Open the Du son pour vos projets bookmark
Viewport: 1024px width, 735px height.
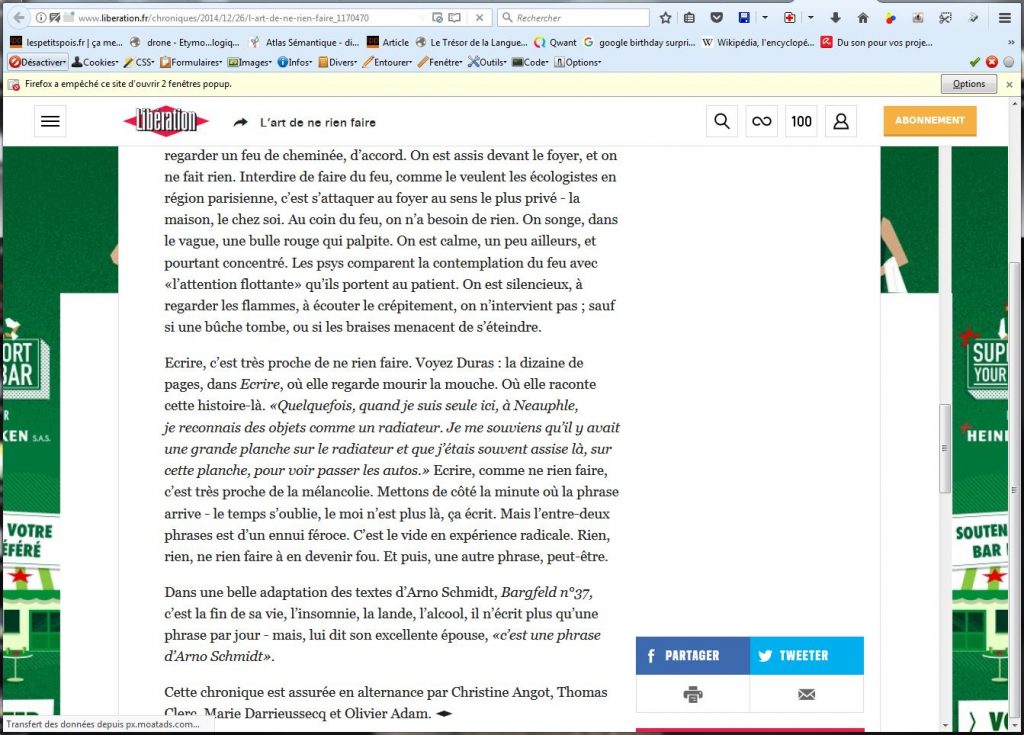pyautogui.click(x=877, y=42)
